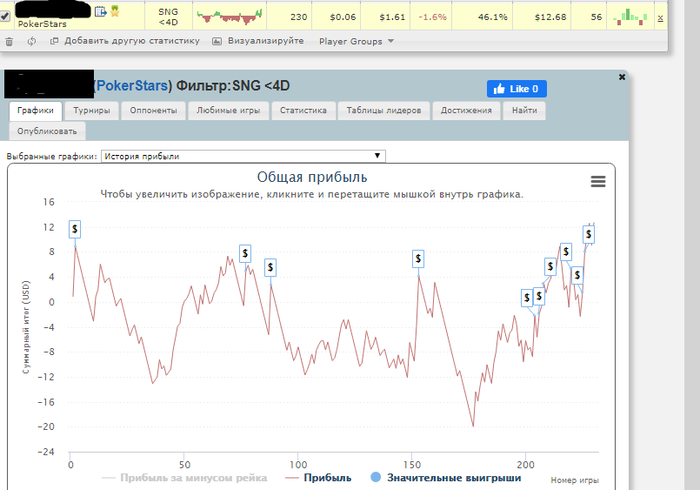700x490 pixels.
Task: Switch to the Таблицы лидеров tab
Action: click(384, 111)
